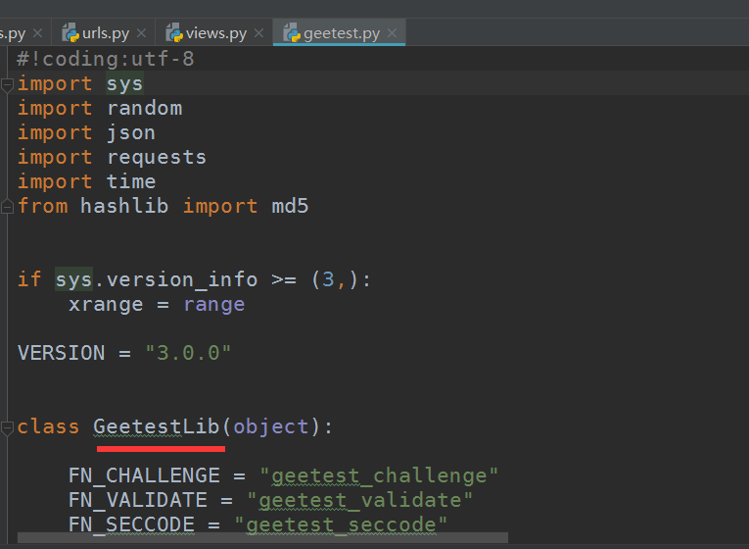Image resolution: width=749 pixels, height=549 pixels.
Task: Click the views.py Python file icon
Action: pos(174,33)
